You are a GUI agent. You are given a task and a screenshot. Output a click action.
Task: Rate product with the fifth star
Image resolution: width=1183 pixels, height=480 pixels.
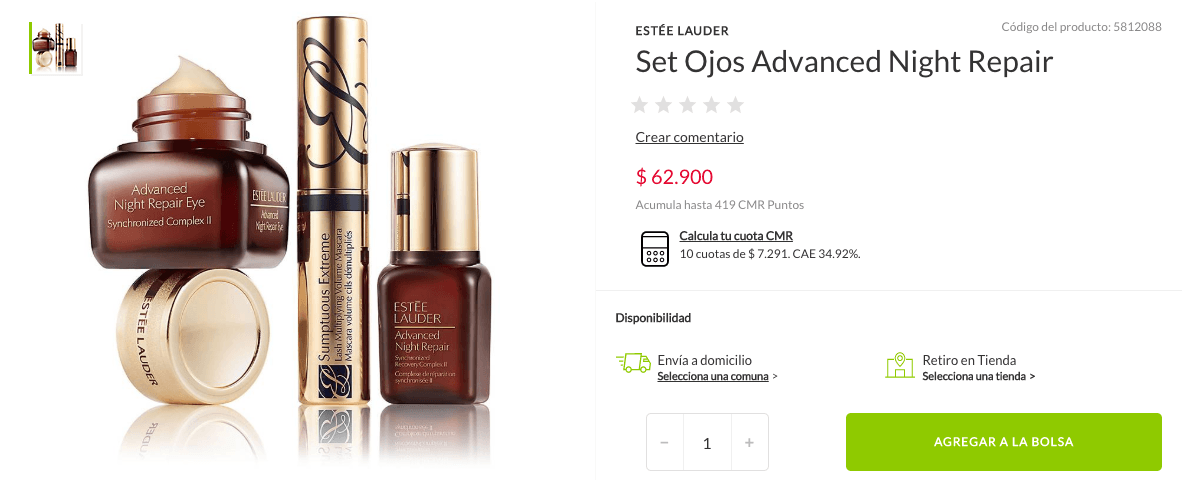pyautogui.click(x=736, y=105)
